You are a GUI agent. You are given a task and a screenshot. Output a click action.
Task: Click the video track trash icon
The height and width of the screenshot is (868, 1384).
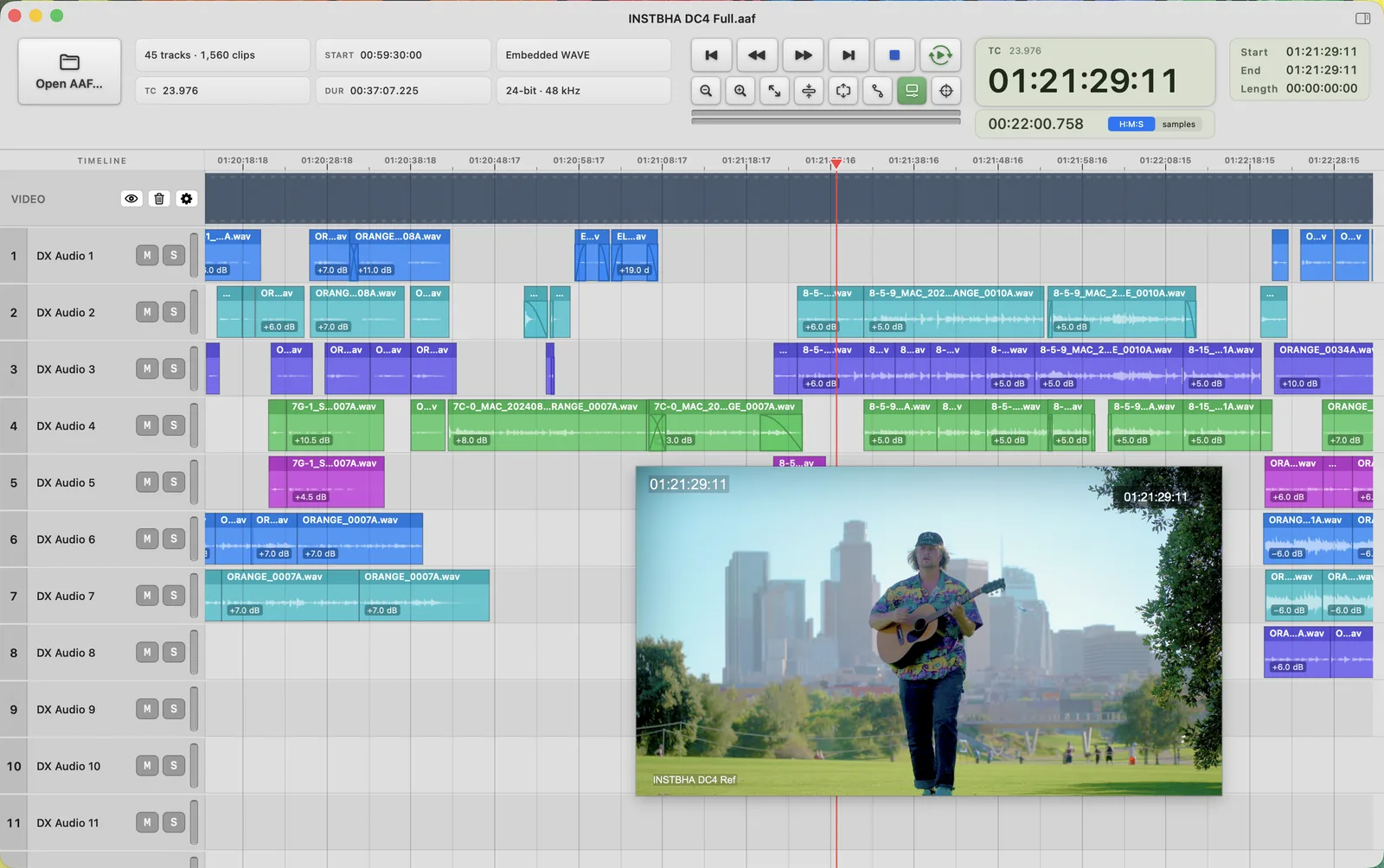(x=159, y=199)
